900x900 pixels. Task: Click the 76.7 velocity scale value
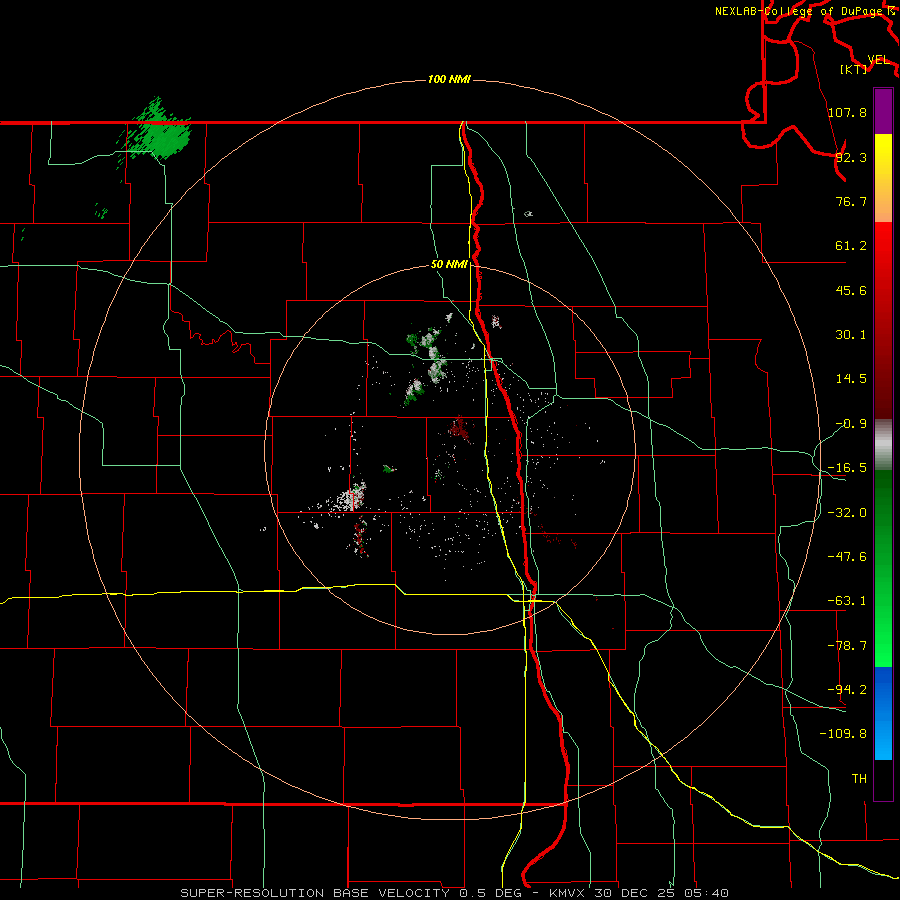(x=851, y=201)
